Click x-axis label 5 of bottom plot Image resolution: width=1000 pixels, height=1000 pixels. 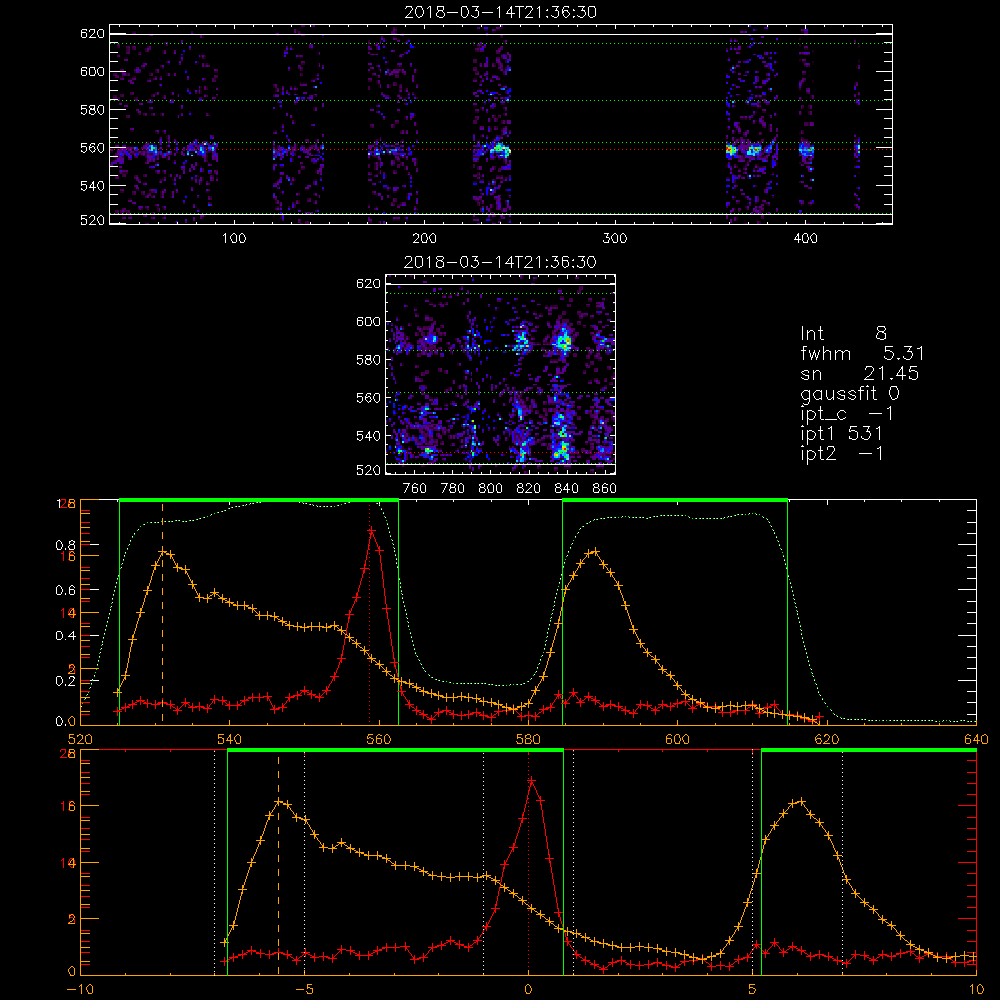click(753, 990)
